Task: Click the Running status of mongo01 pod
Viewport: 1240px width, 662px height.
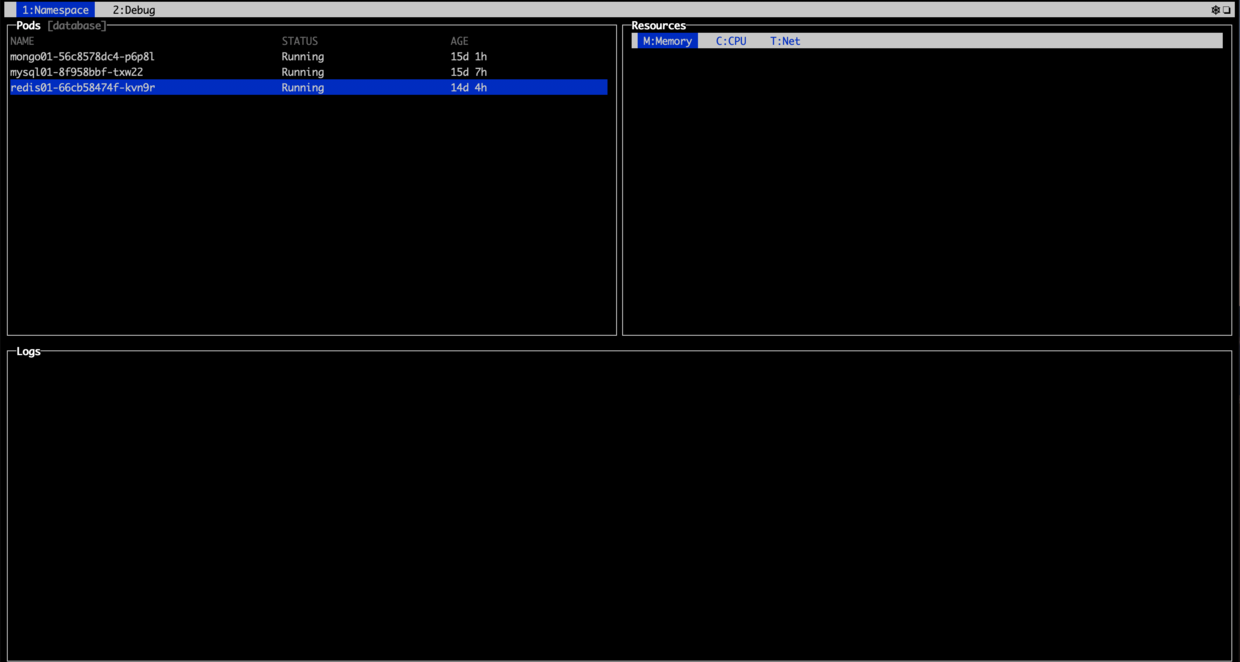Action: pos(303,57)
